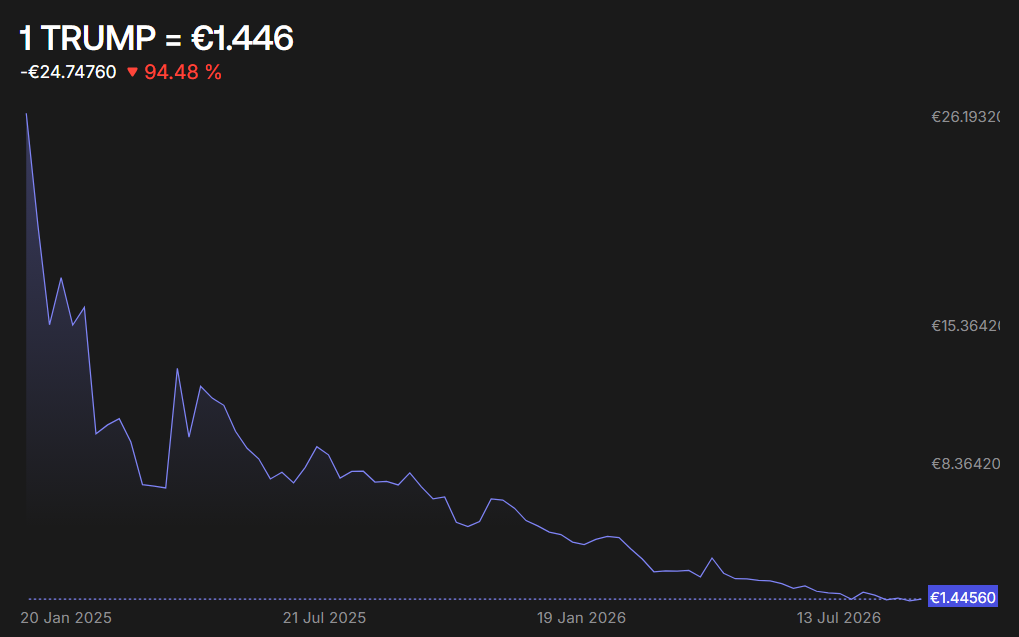This screenshot has height=637, width=1019.
Task: Click the 20 Jan 2025 date label
Action: [x=66, y=618]
